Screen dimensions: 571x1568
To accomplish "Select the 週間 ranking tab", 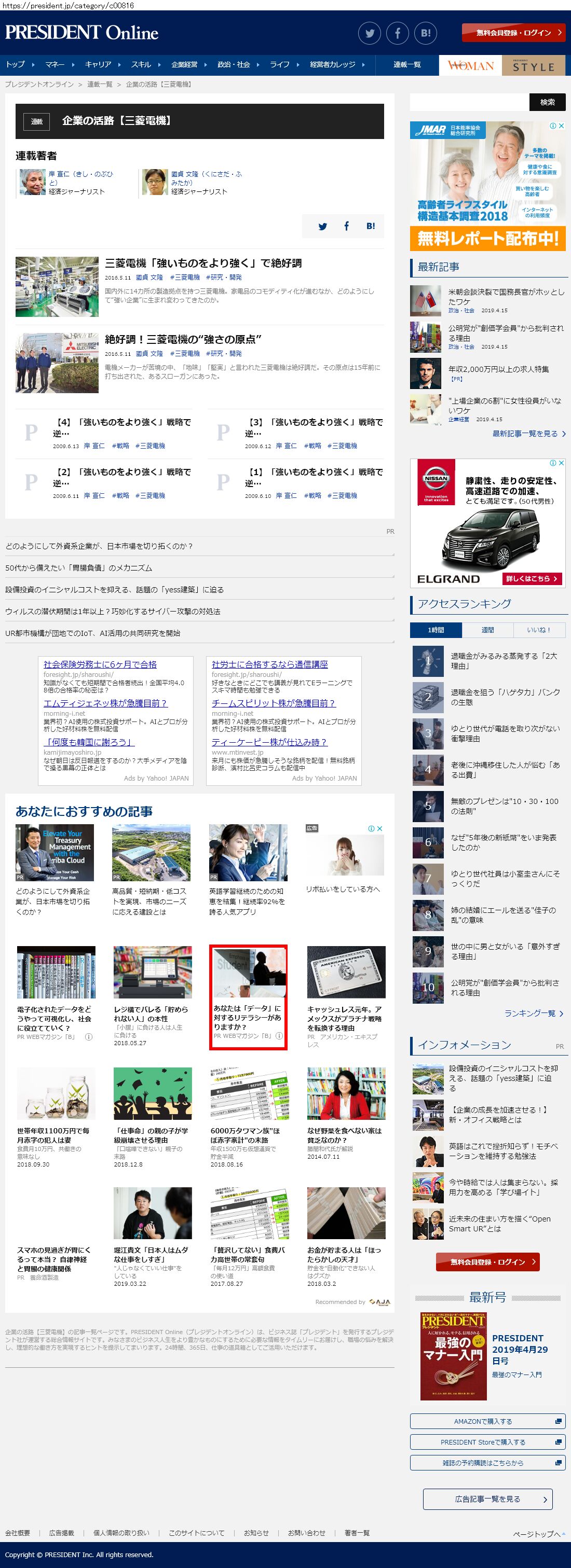I will click(x=487, y=630).
